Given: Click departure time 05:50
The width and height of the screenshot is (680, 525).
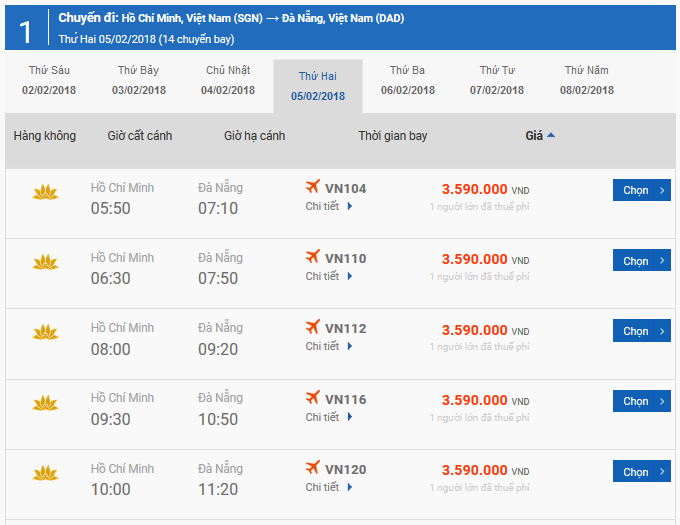Looking at the screenshot, I should pyautogui.click(x=111, y=209).
